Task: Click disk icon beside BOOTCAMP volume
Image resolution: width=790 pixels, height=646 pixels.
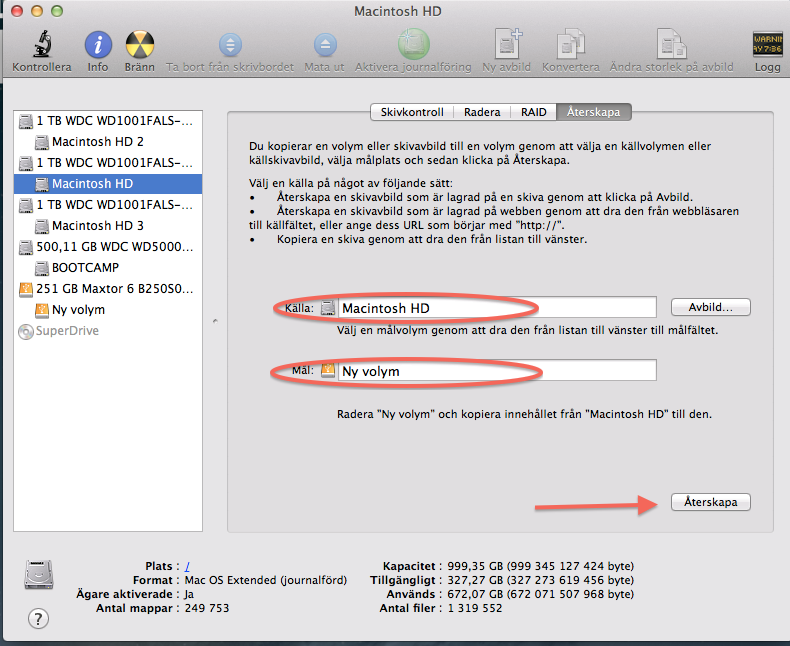Action: coord(42,268)
